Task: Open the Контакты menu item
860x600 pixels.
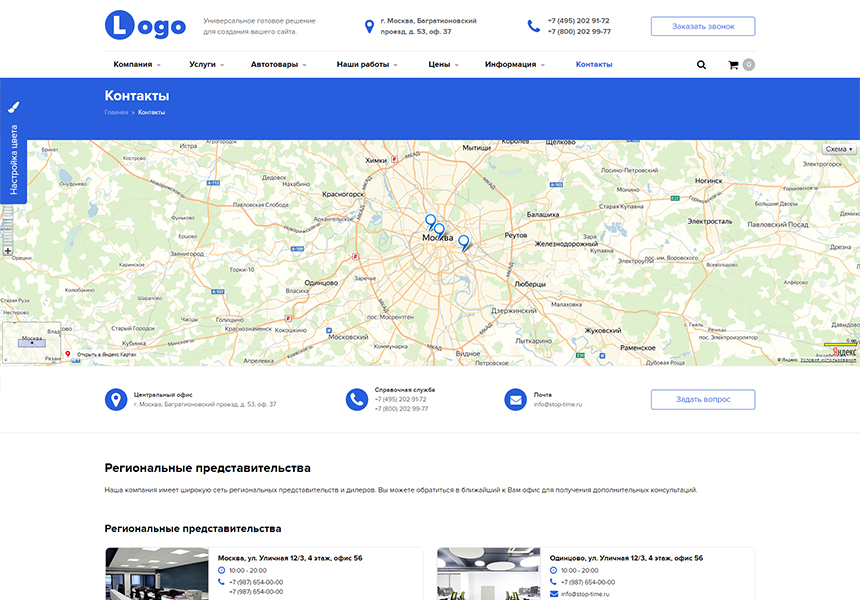Action: [x=594, y=65]
